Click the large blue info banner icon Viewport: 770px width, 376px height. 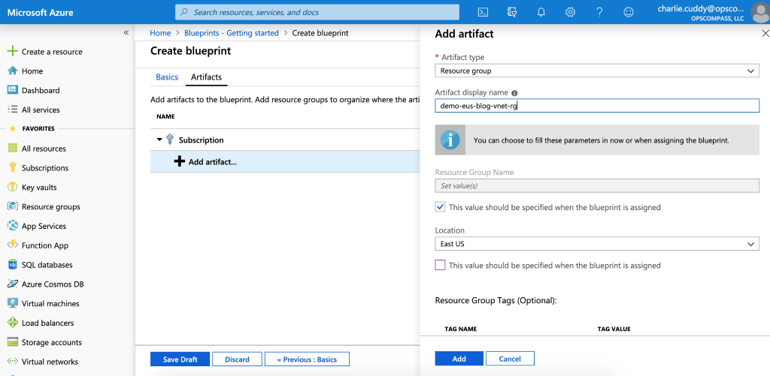click(450, 140)
